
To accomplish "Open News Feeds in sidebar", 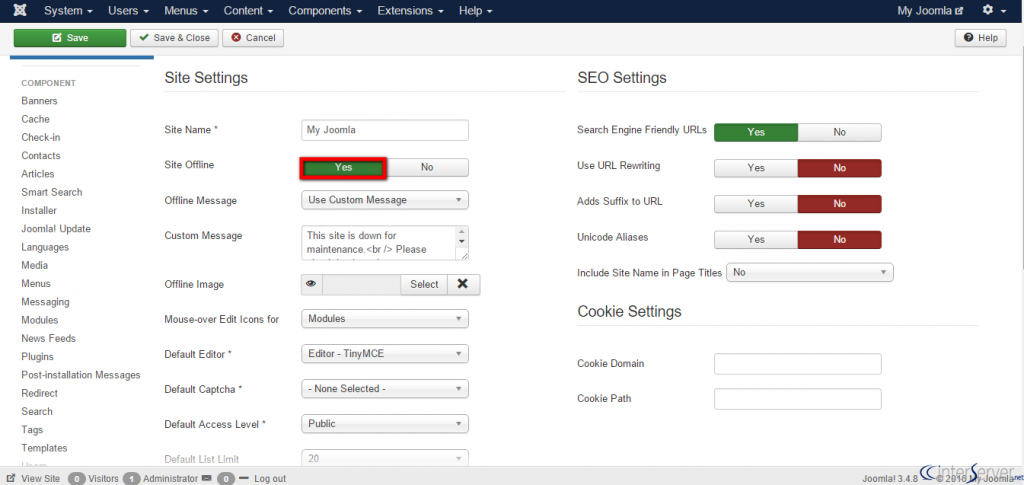I will [x=48, y=339].
